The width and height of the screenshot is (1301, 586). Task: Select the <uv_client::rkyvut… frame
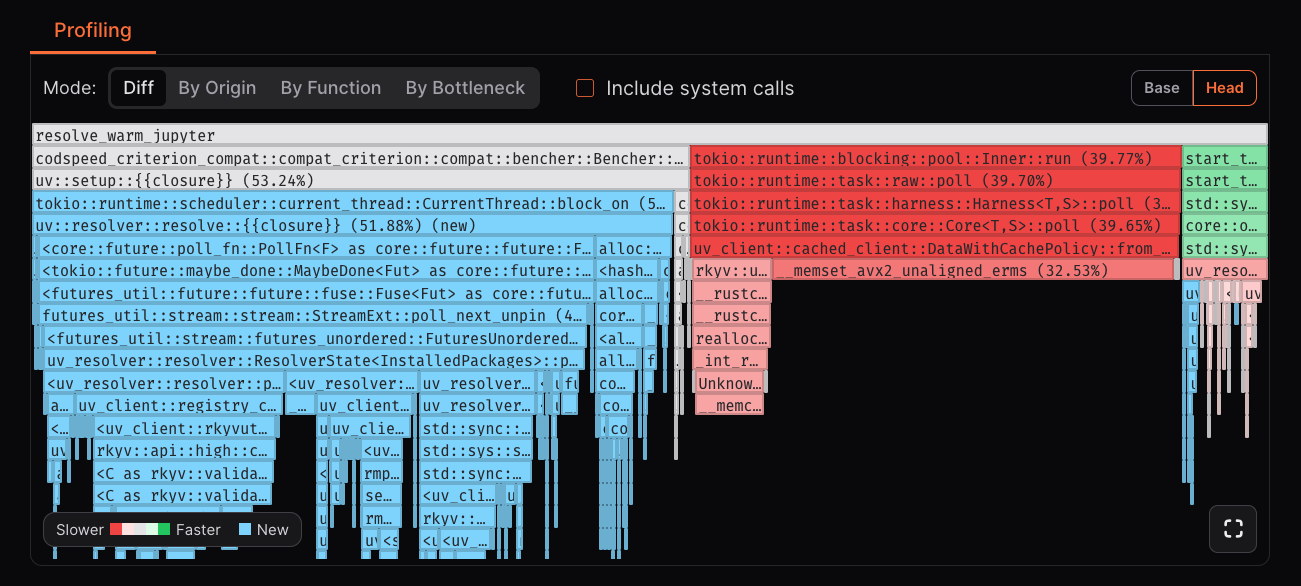(x=187, y=428)
